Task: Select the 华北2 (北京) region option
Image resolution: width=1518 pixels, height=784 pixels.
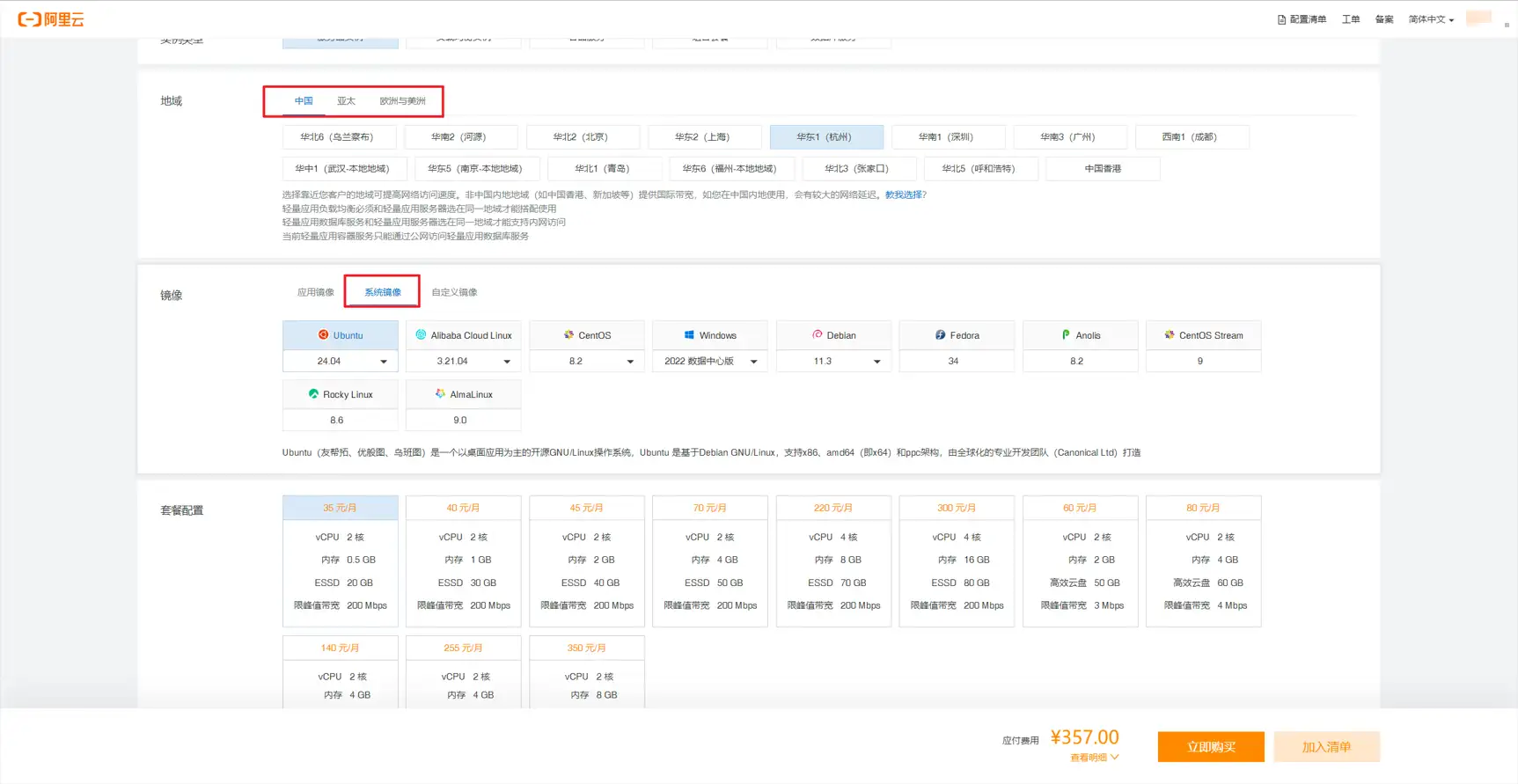Action: point(580,137)
